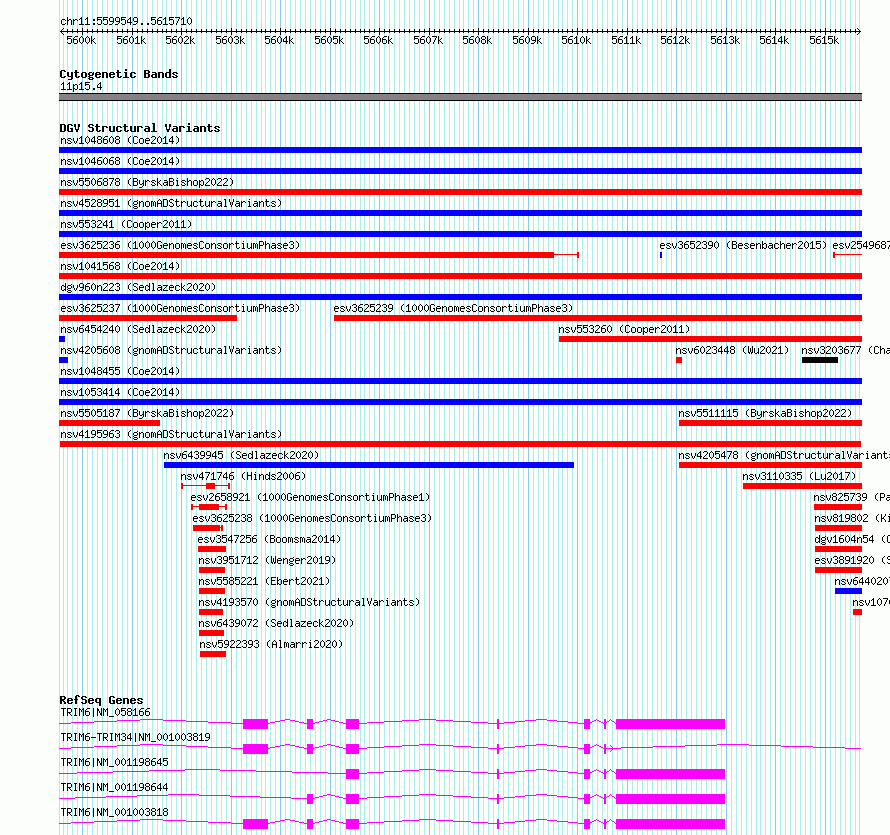Click the 5600k ruler position
890x835 pixels.
81,40
